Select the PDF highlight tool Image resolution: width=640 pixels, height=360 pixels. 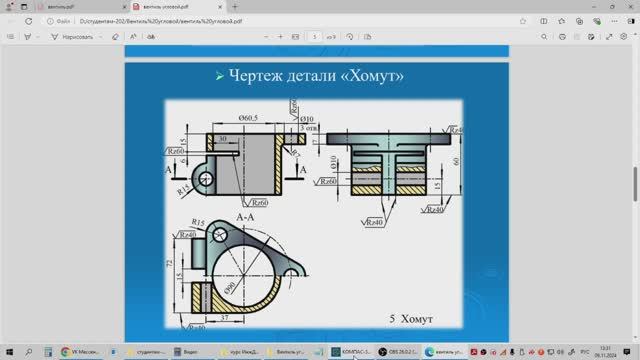pos(27,37)
